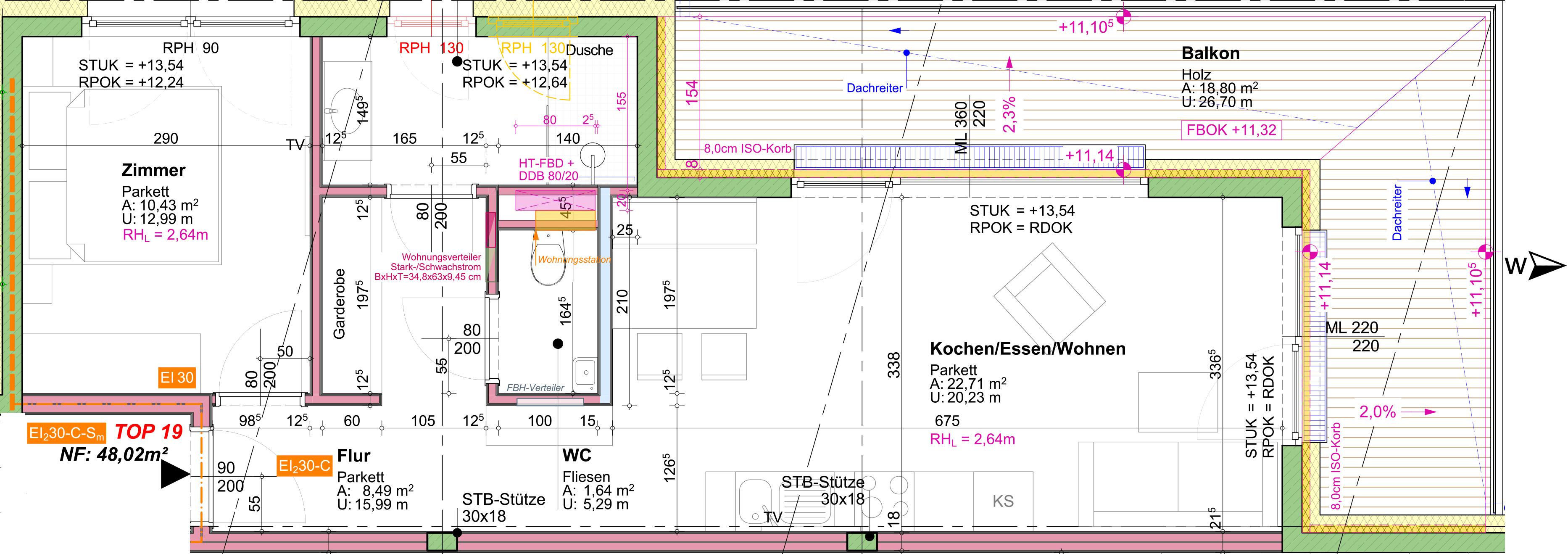Click the vertical Garderobe label

340,304
